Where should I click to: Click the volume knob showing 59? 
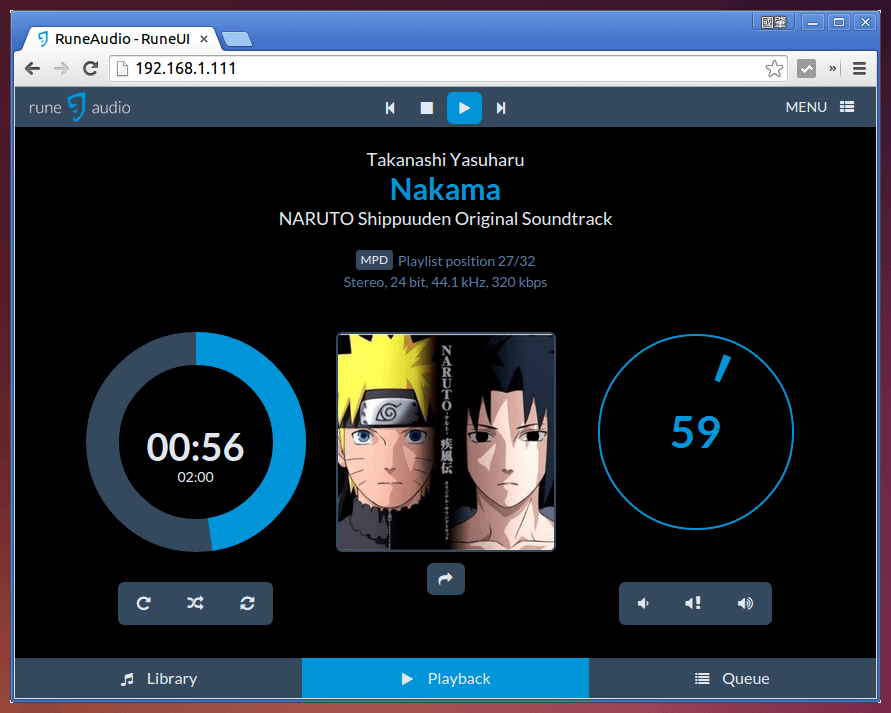click(695, 432)
